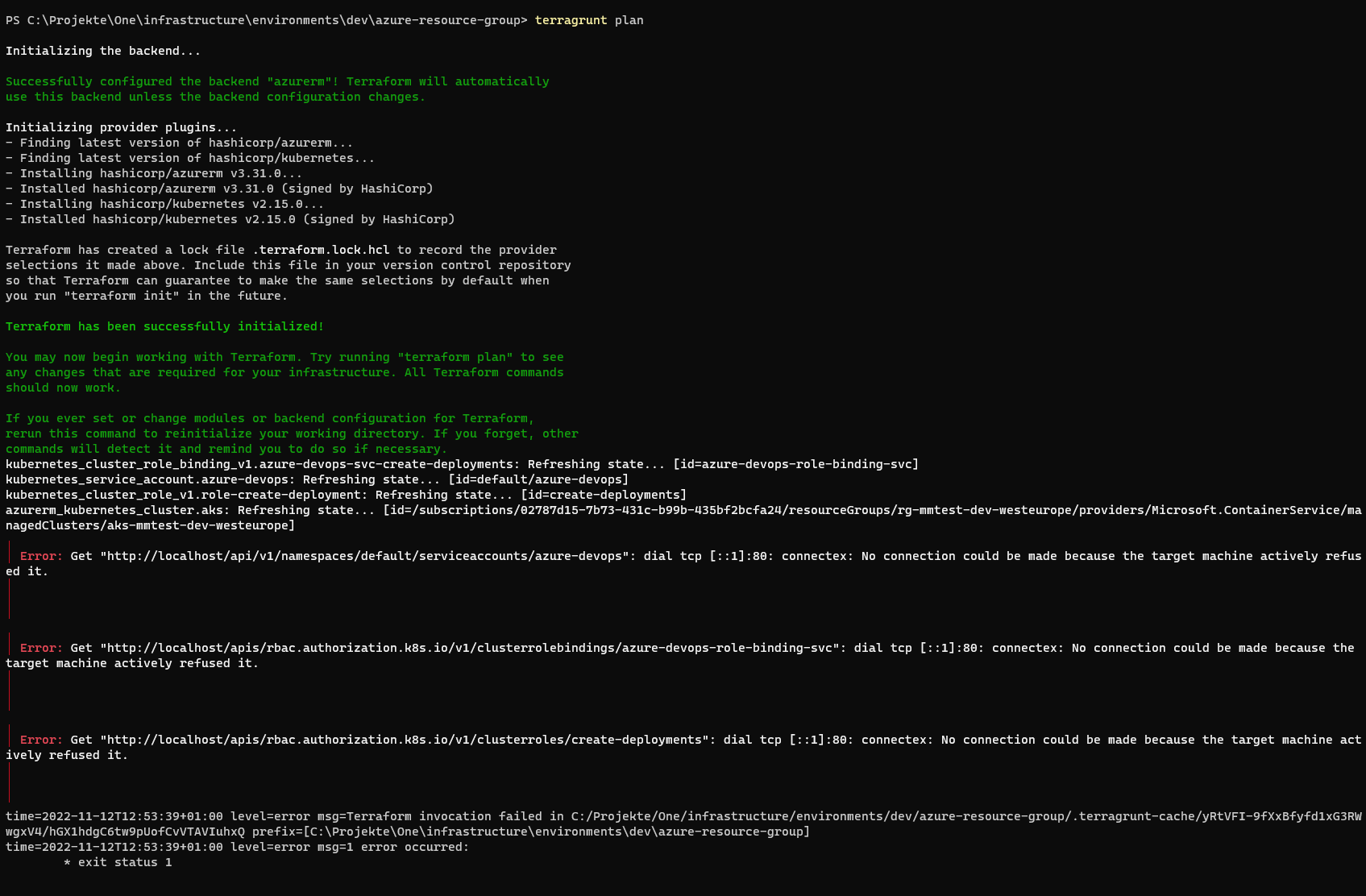This screenshot has height=896, width=1366.
Task: Click the third red Error label
Action: (39, 739)
